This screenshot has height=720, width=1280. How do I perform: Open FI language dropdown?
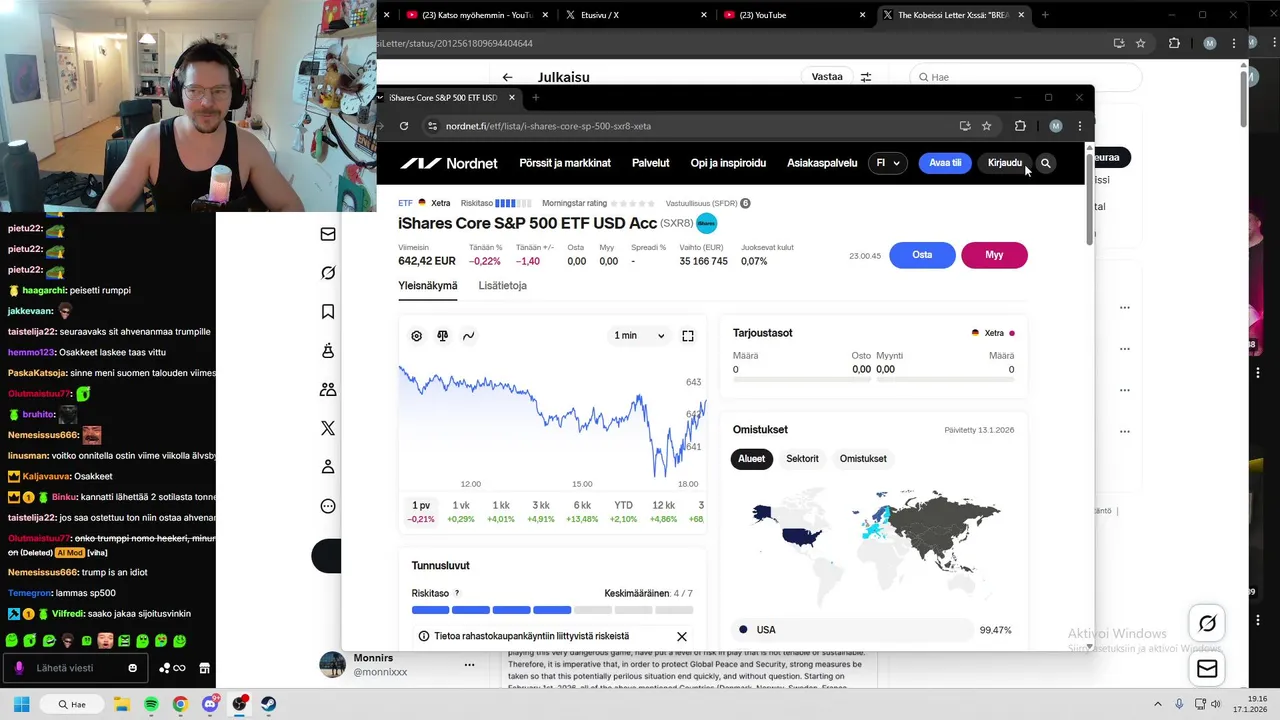click(x=888, y=163)
